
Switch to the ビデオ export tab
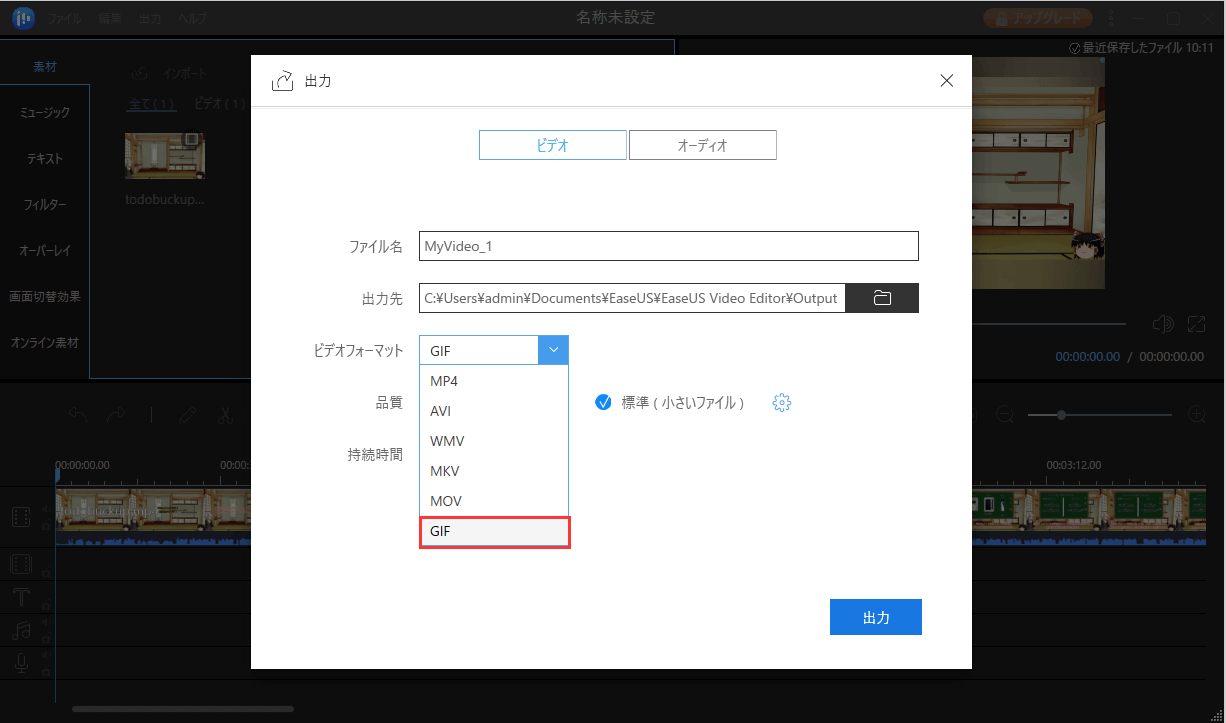point(553,145)
